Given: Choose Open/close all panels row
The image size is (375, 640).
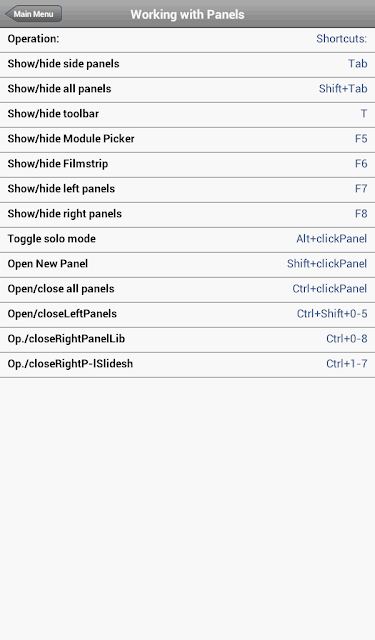Looking at the screenshot, I should point(187,289).
